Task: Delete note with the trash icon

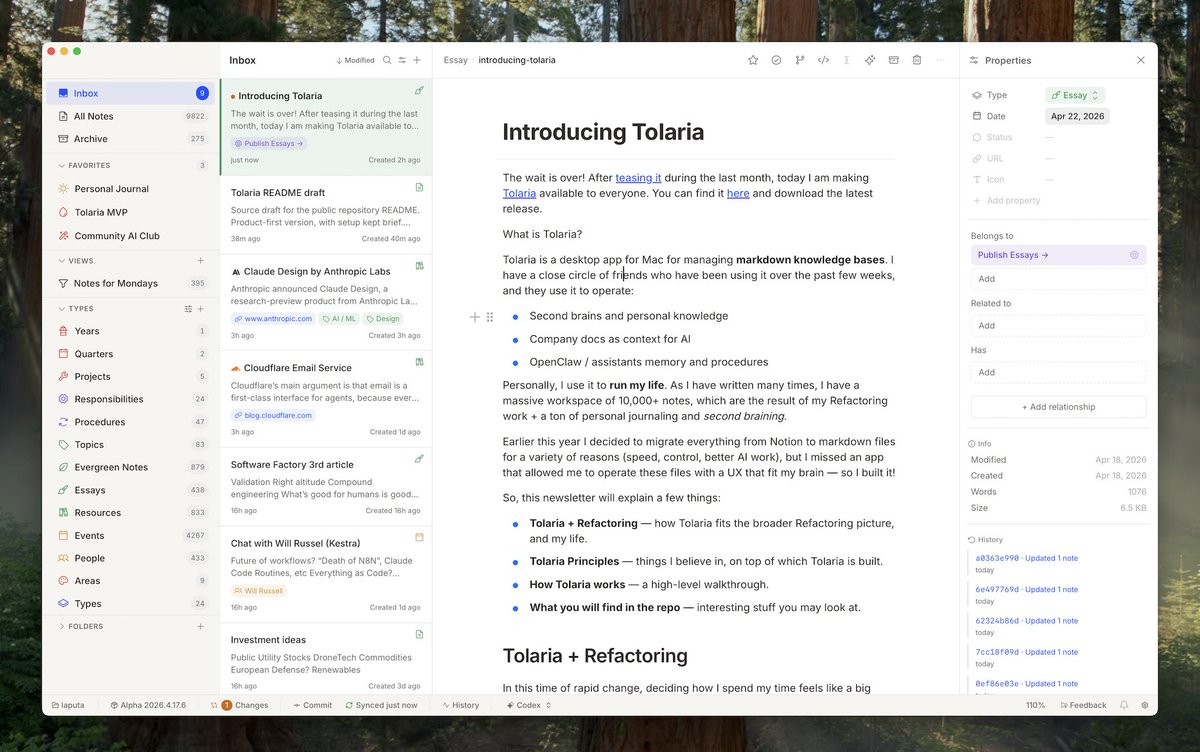Action: pyautogui.click(x=917, y=60)
